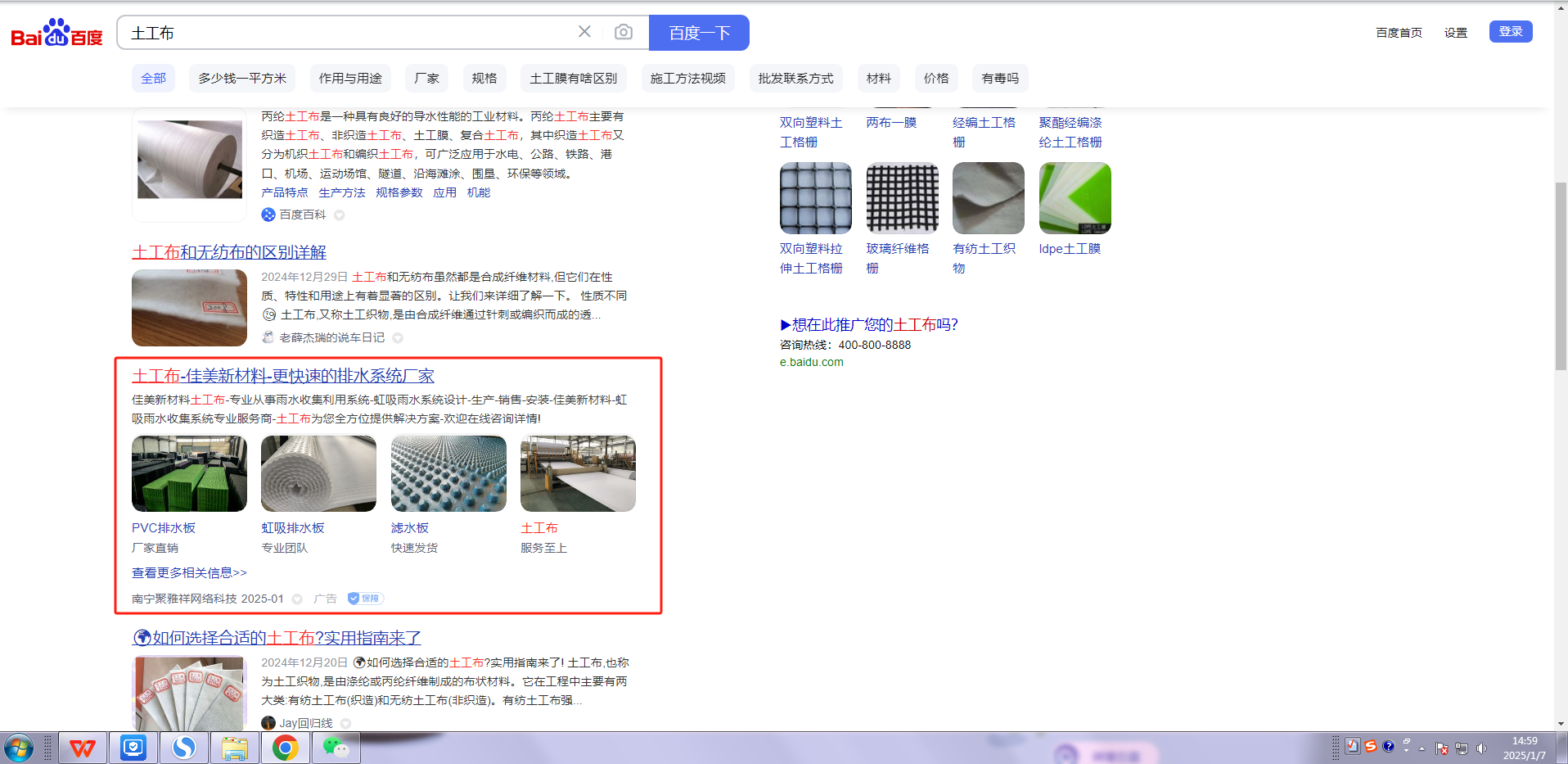Open 有纺土工织物 image

[x=989, y=198]
